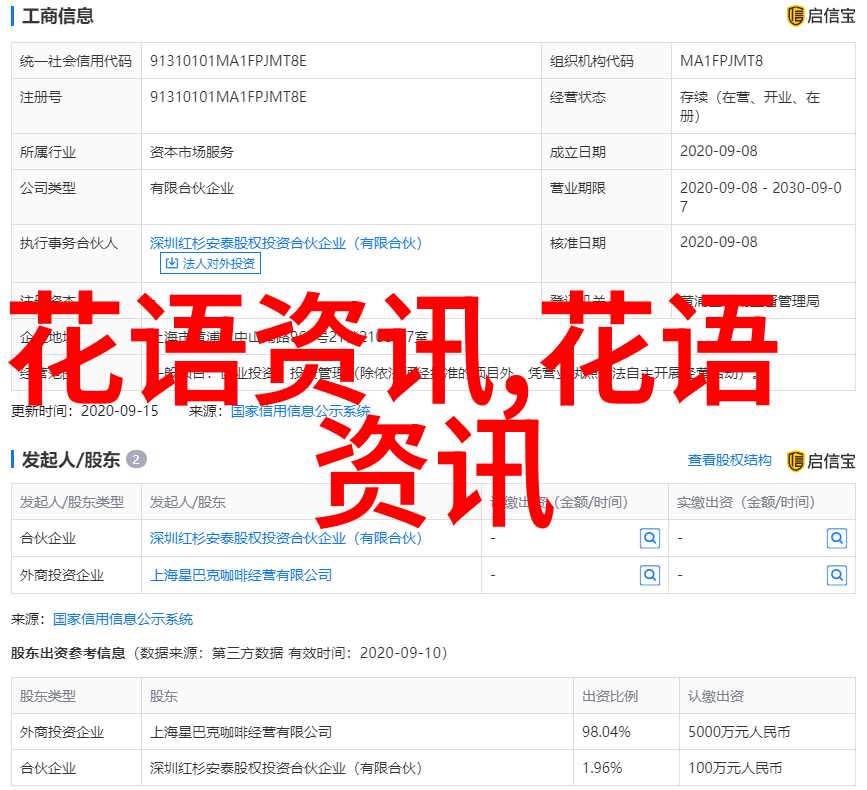Select 组织机构代码 value MA1FPJMT8
The height and width of the screenshot is (790, 867).
coord(721,61)
